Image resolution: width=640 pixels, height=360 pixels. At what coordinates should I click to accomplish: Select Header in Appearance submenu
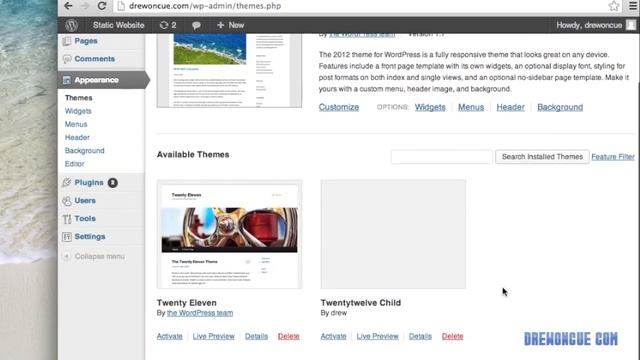[x=77, y=138]
